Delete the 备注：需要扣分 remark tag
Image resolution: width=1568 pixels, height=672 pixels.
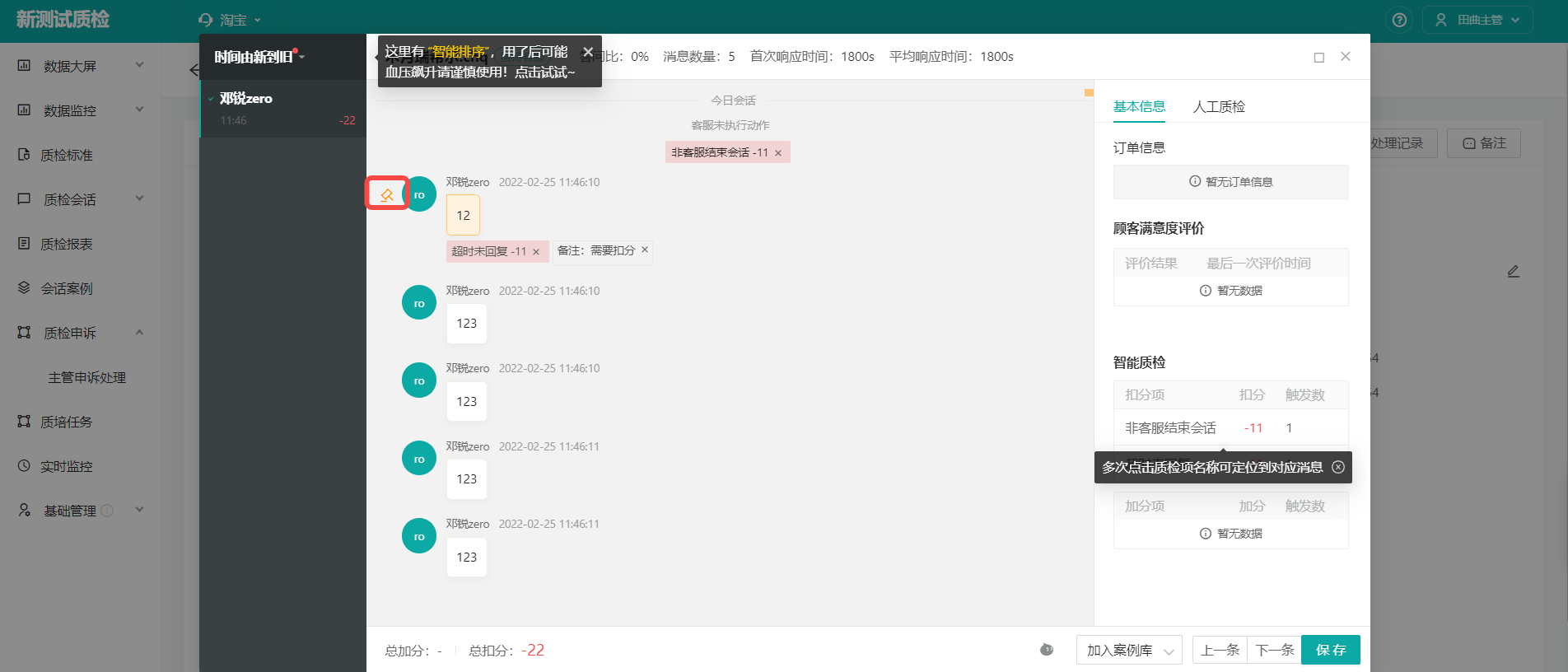coord(645,250)
